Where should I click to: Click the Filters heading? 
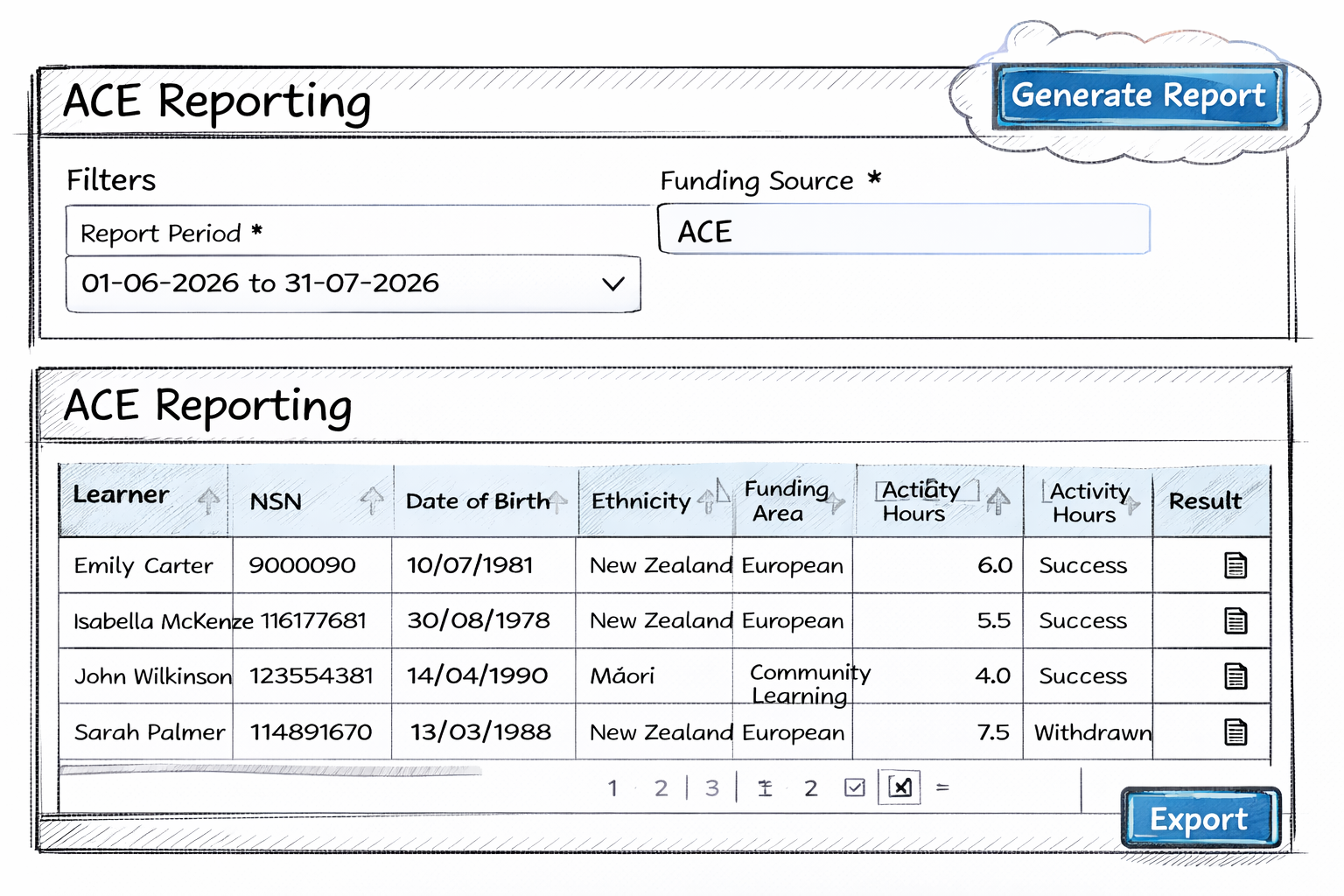[111, 180]
